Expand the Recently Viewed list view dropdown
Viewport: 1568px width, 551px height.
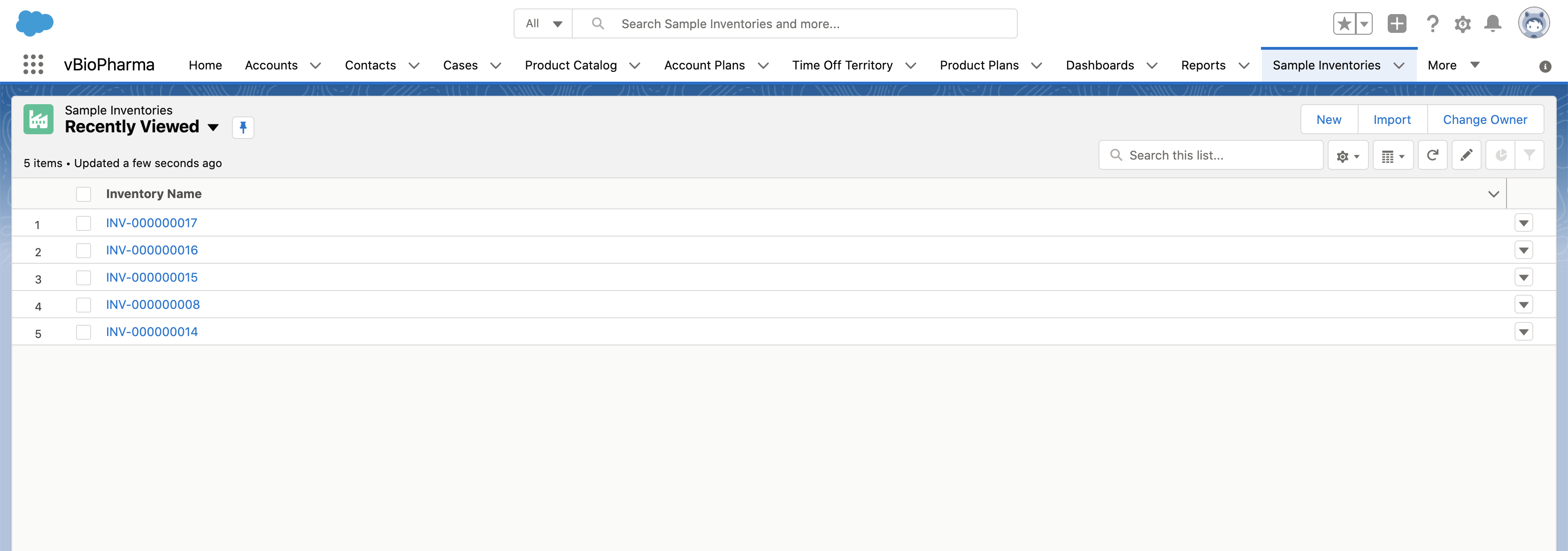pyautogui.click(x=213, y=127)
